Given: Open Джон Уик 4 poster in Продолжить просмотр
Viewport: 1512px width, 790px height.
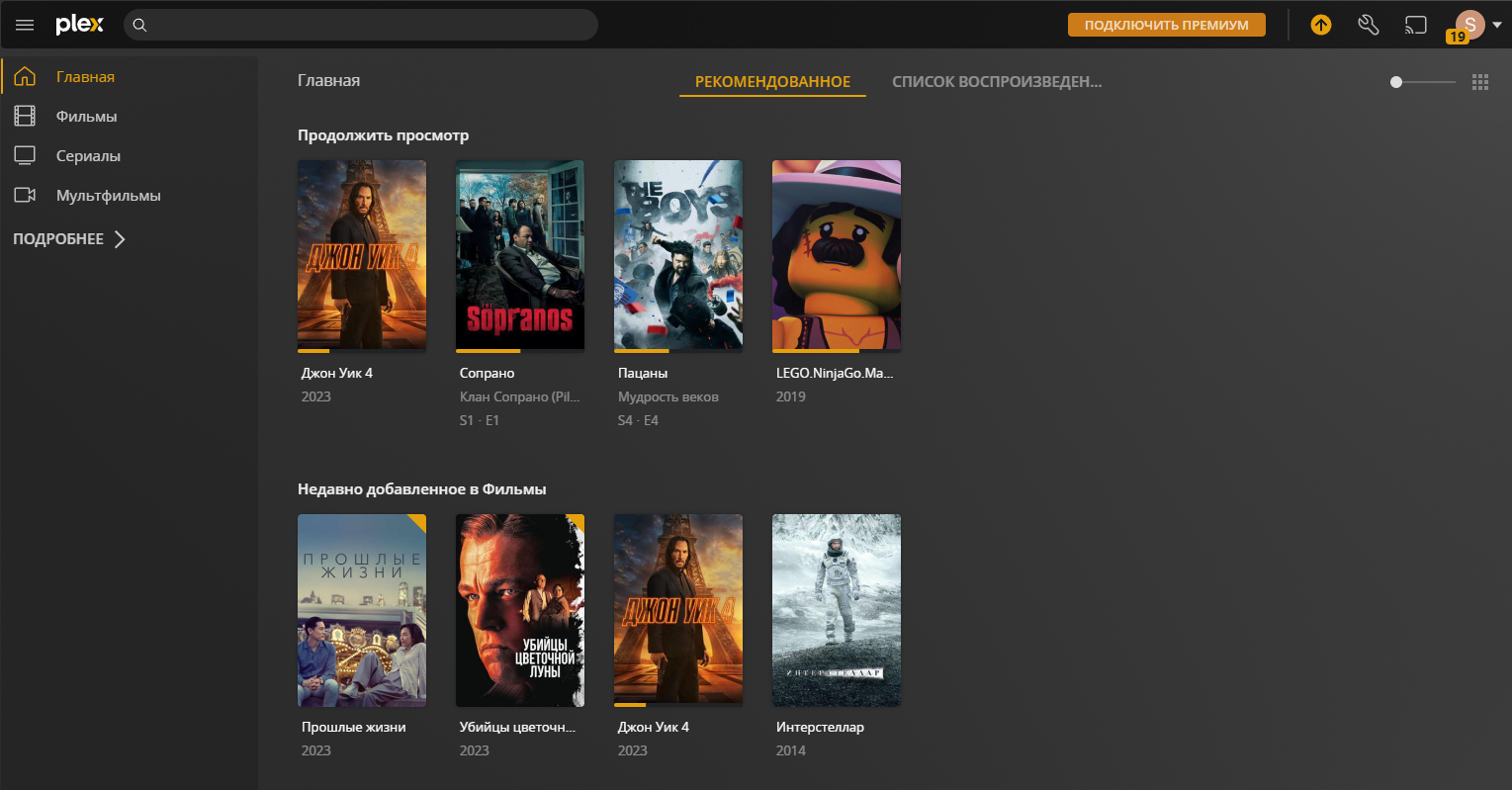Looking at the screenshot, I should click(x=362, y=255).
